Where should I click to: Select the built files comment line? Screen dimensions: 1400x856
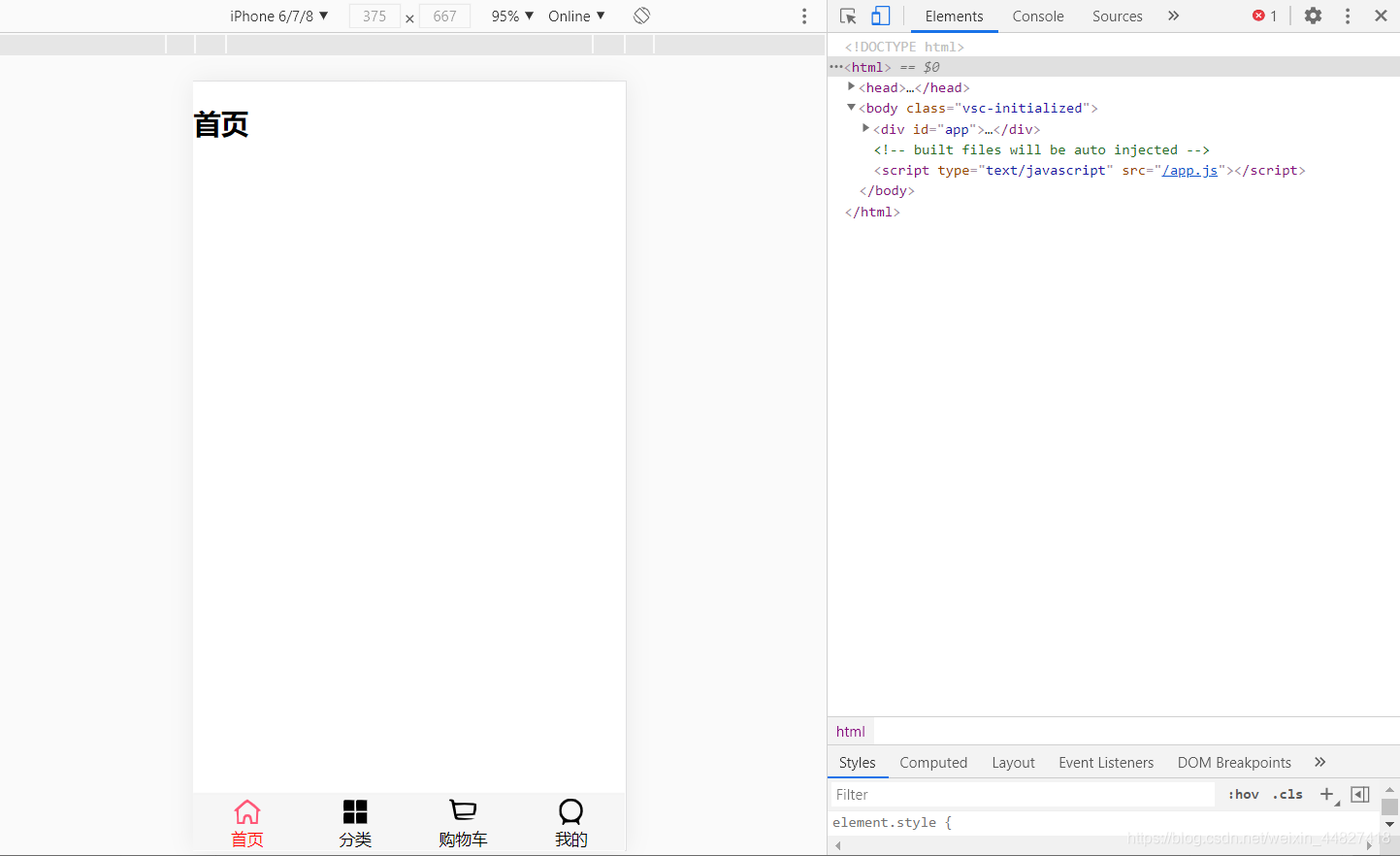1041,149
